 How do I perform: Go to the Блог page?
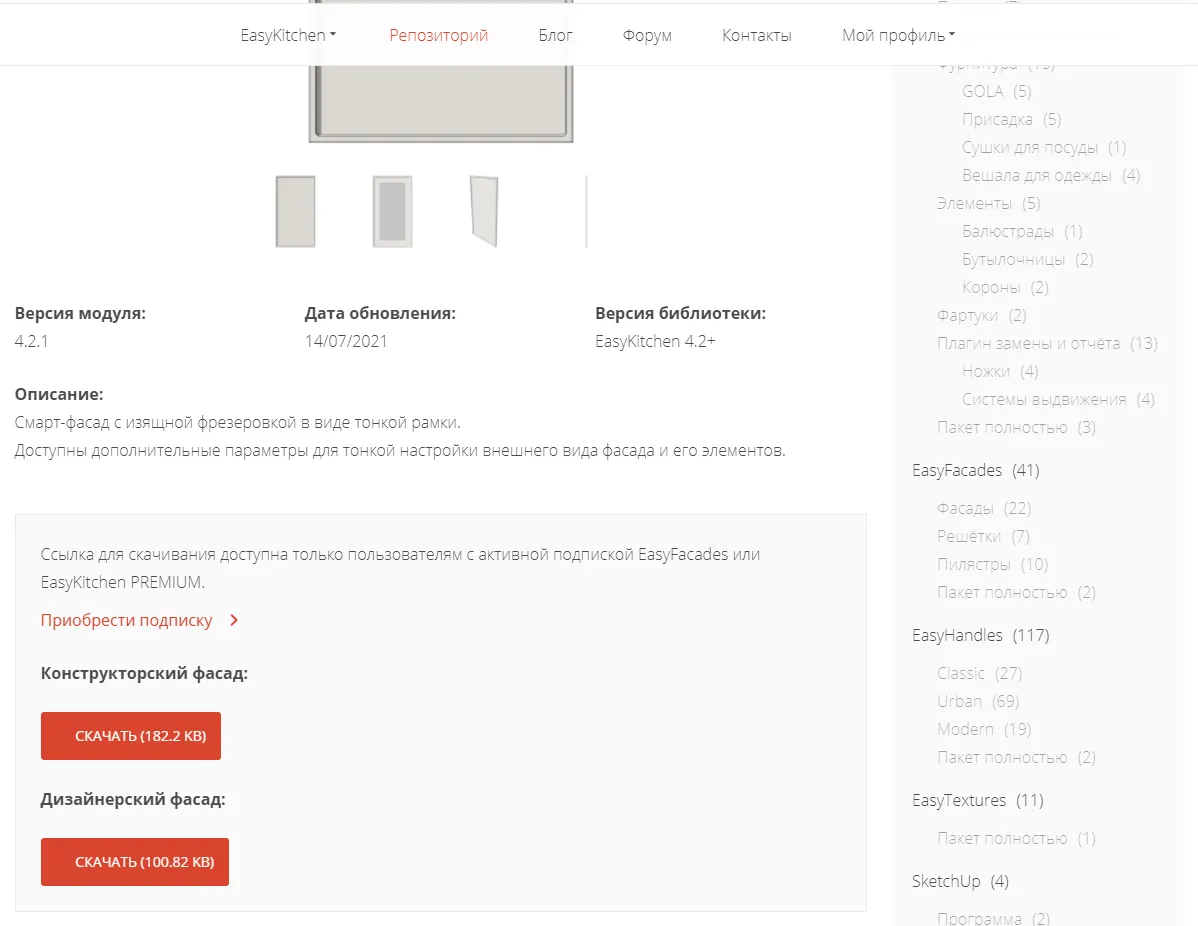click(x=555, y=35)
